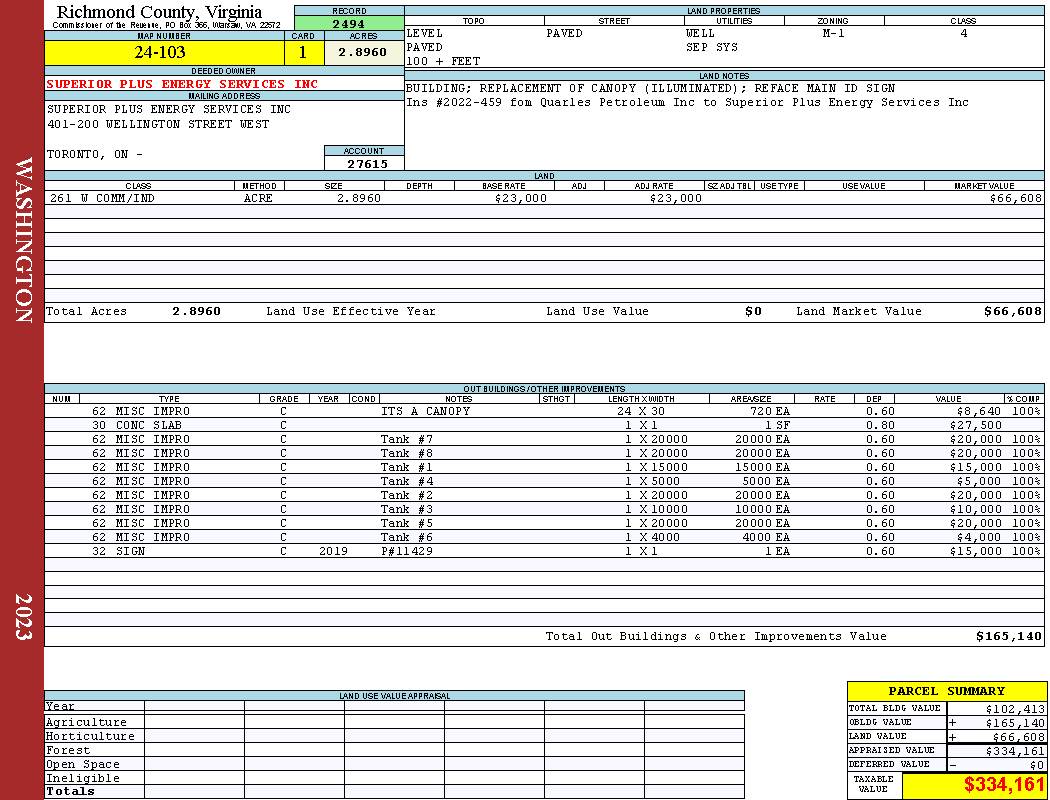Select the sign year 2019
Viewport: 1050px width, 800px height.
coord(333,552)
